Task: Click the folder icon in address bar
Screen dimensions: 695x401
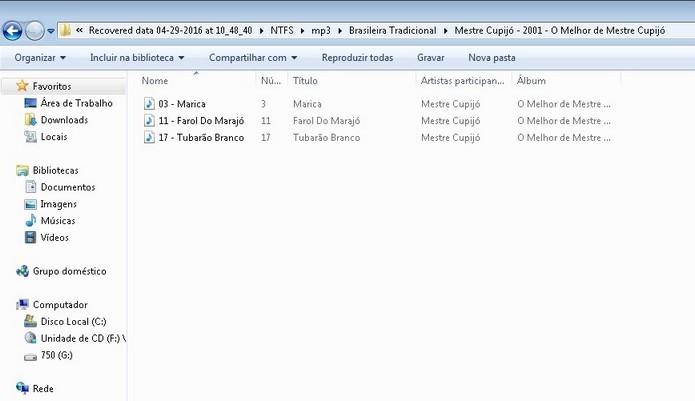Action: click(65, 30)
